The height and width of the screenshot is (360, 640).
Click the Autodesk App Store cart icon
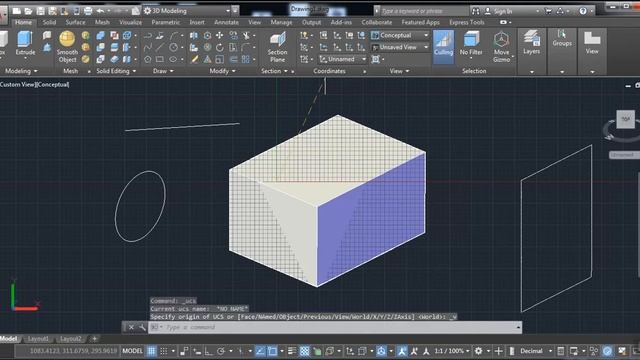(549, 11)
